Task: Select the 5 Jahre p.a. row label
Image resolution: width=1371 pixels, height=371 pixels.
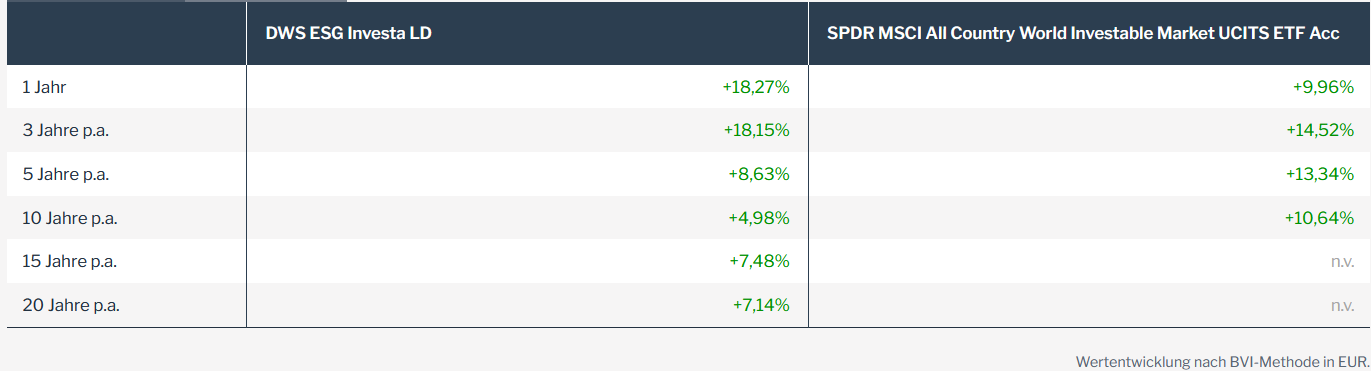Action: (65, 174)
